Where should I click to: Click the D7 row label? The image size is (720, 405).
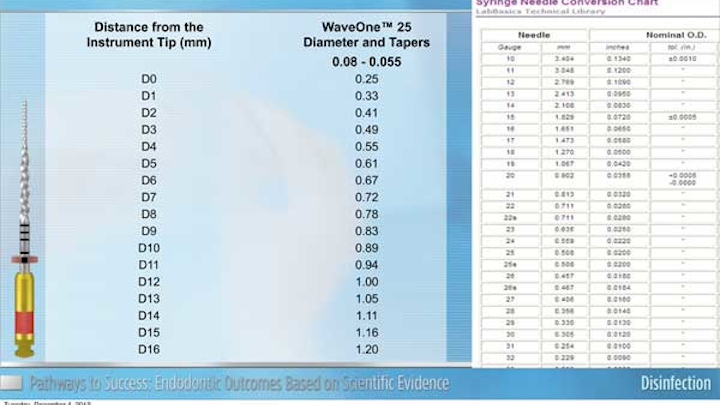[x=149, y=197]
